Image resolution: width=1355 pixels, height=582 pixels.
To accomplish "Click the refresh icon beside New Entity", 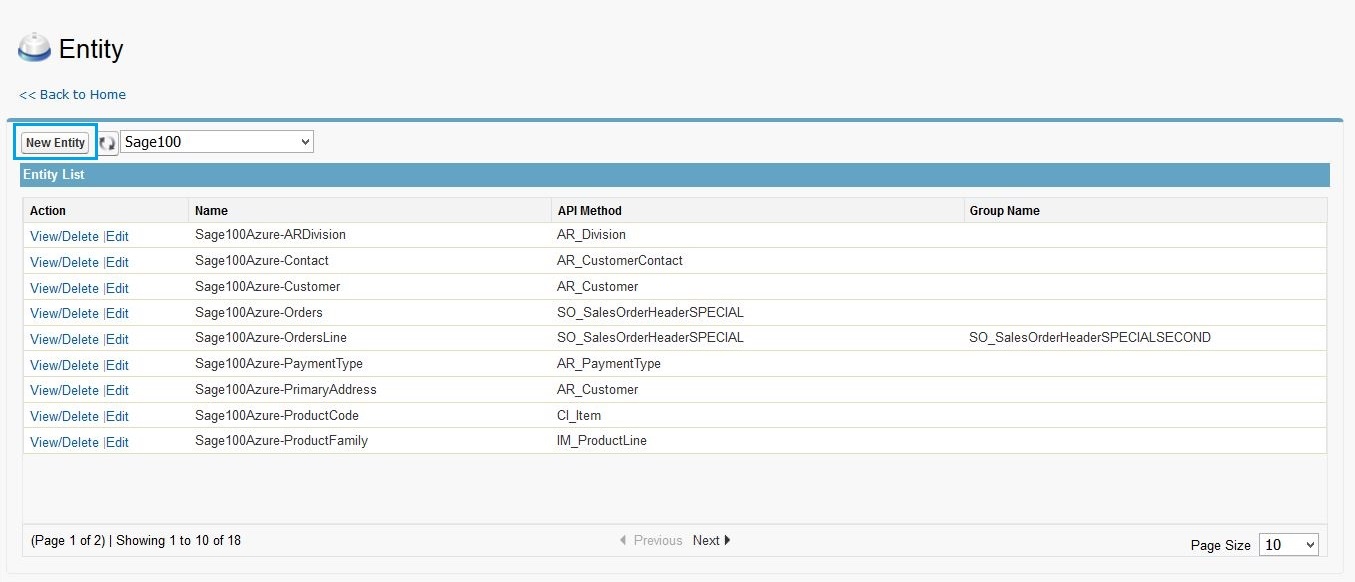I will click(x=108, y=143).
